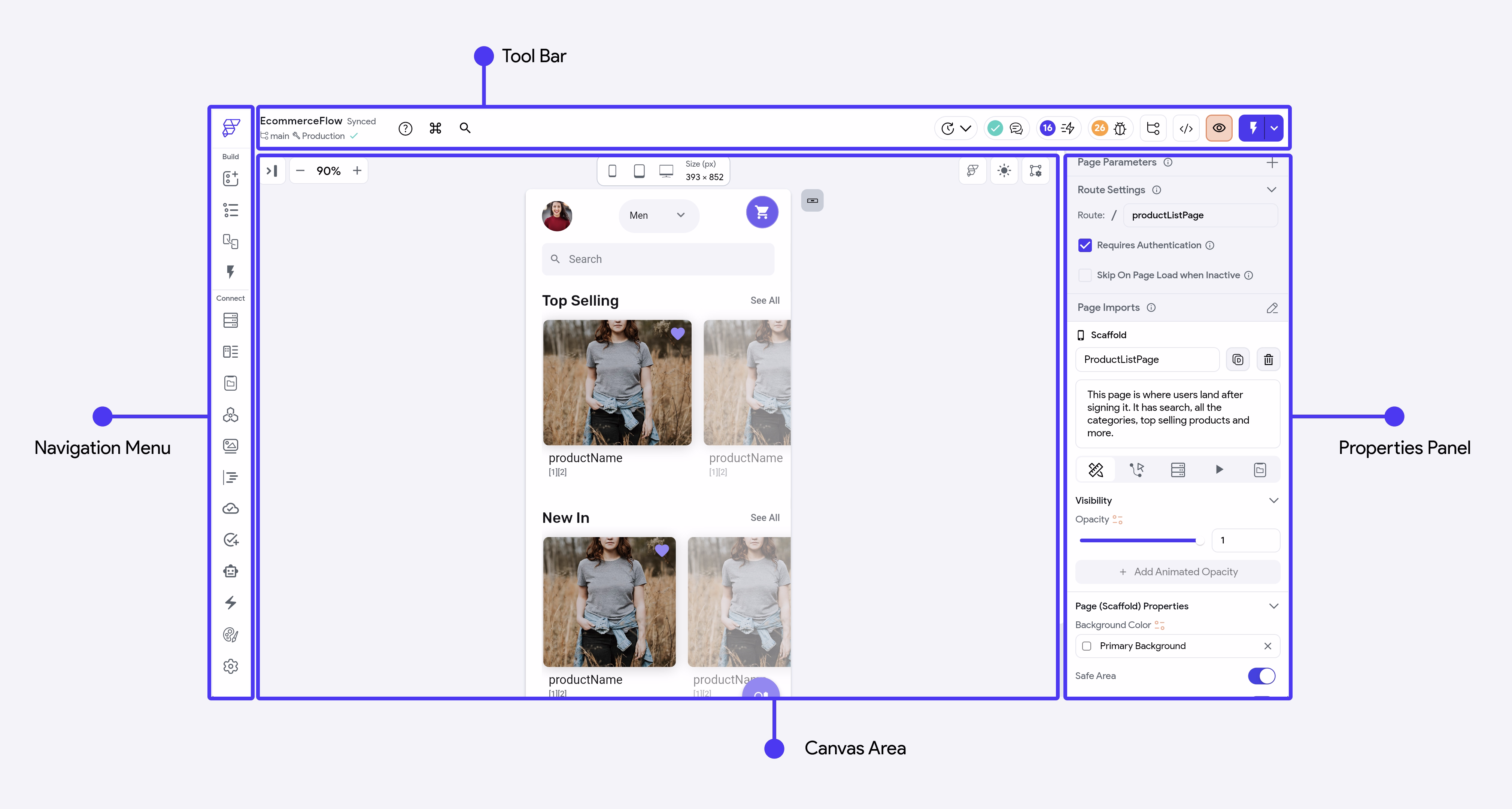Toggle the canvas light mode sun icon
The width and height of the screenshot is (1512, 809).
[x=1004, y=171]
